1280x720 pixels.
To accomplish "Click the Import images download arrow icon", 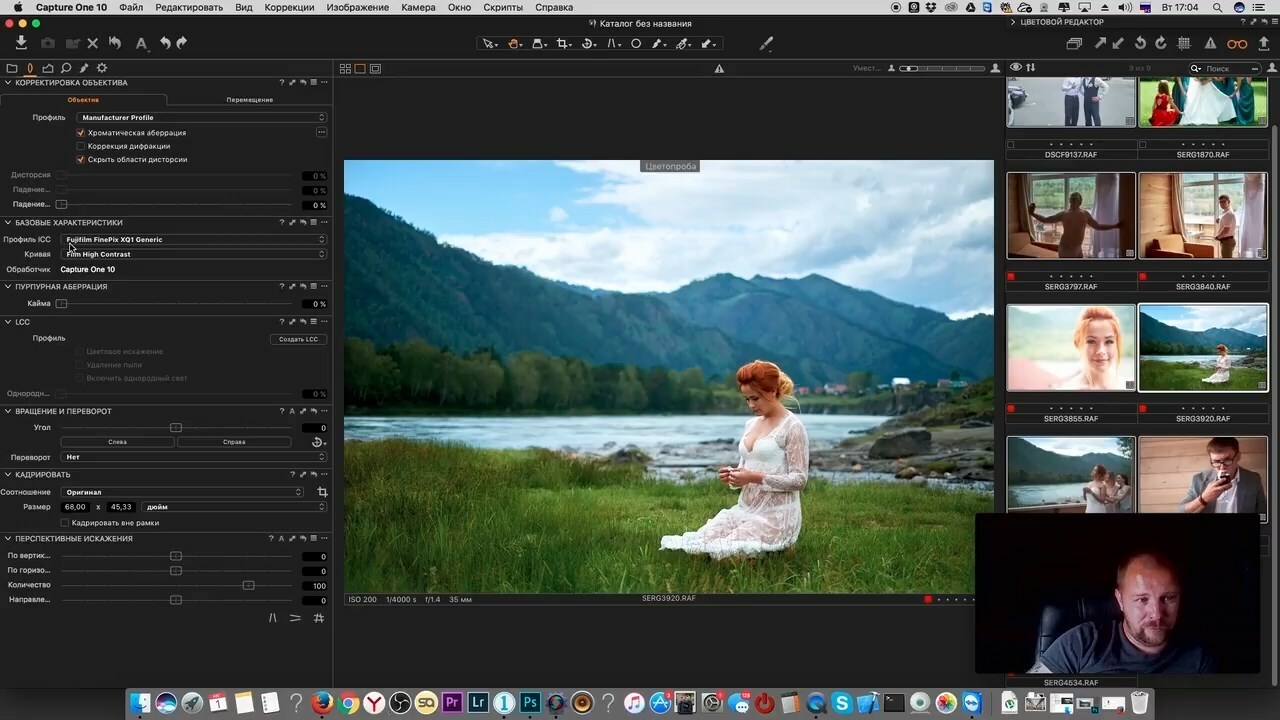I will 21,43.
